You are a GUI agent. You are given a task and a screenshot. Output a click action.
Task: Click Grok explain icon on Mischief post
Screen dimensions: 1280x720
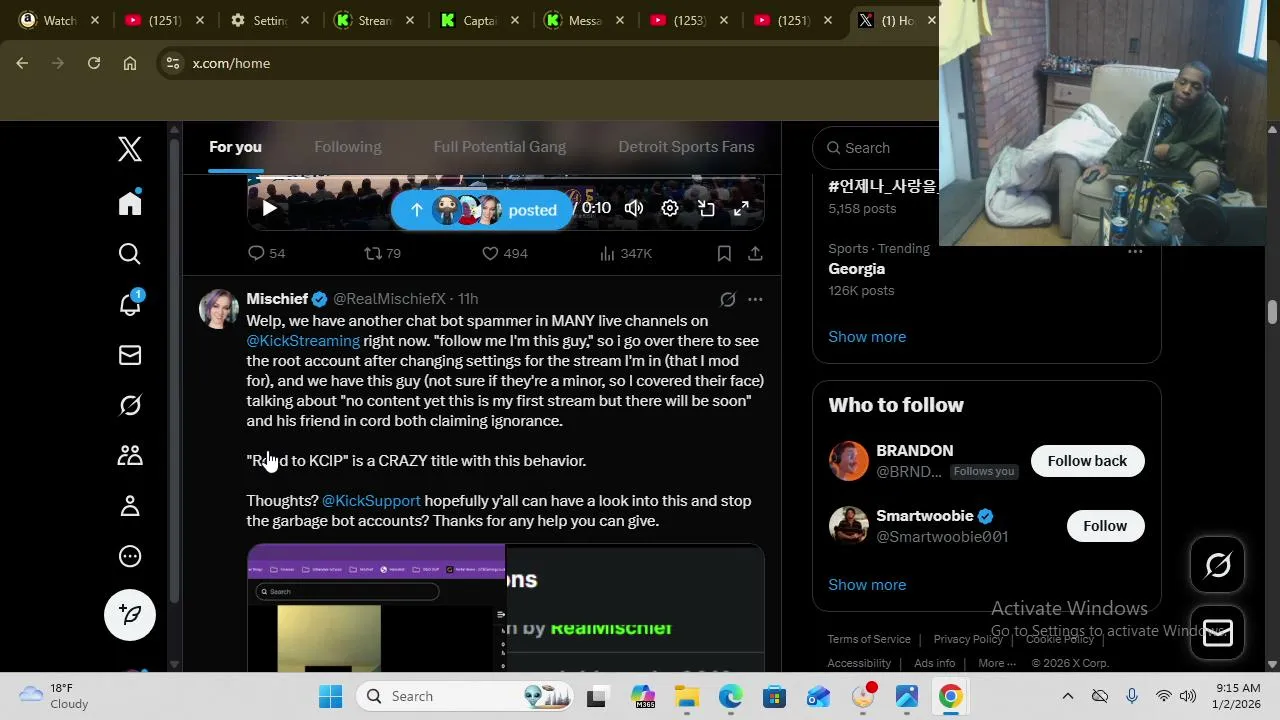[x=728, y=299]
